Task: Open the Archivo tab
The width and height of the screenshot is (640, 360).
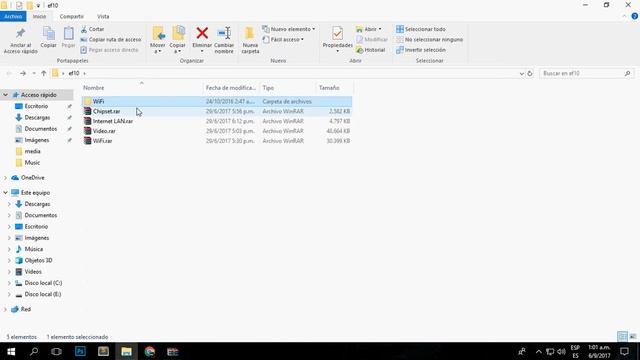Action: pyautogui.click(x=13, y=16)
